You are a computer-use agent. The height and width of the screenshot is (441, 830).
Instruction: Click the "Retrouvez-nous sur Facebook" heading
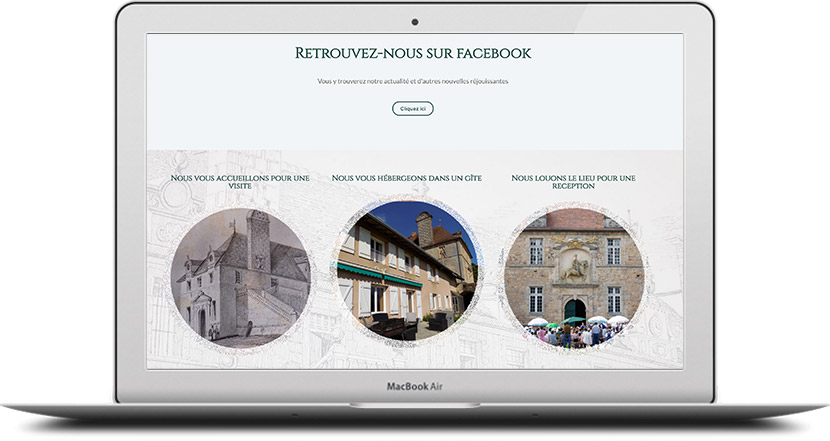tap(413, 53)
